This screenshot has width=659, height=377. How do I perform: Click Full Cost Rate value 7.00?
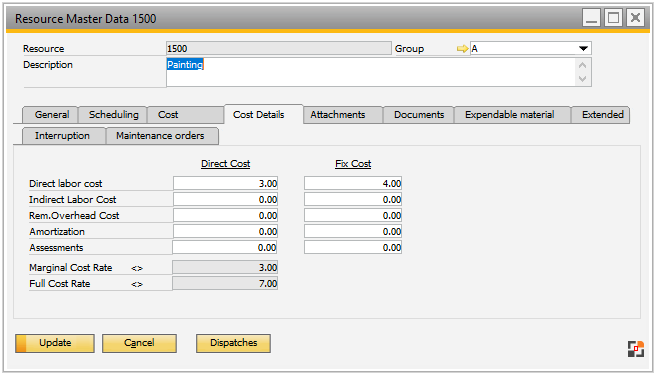225,284
